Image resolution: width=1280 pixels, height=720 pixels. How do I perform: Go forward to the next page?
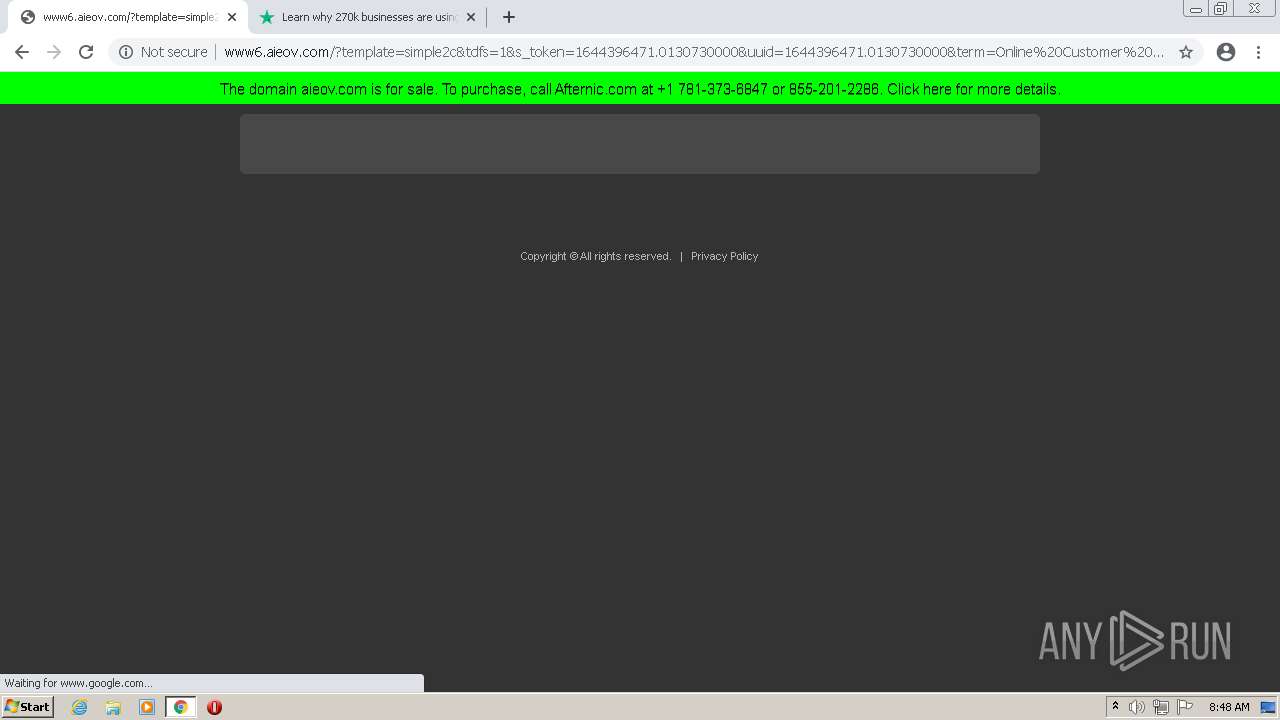pos(54,52)
